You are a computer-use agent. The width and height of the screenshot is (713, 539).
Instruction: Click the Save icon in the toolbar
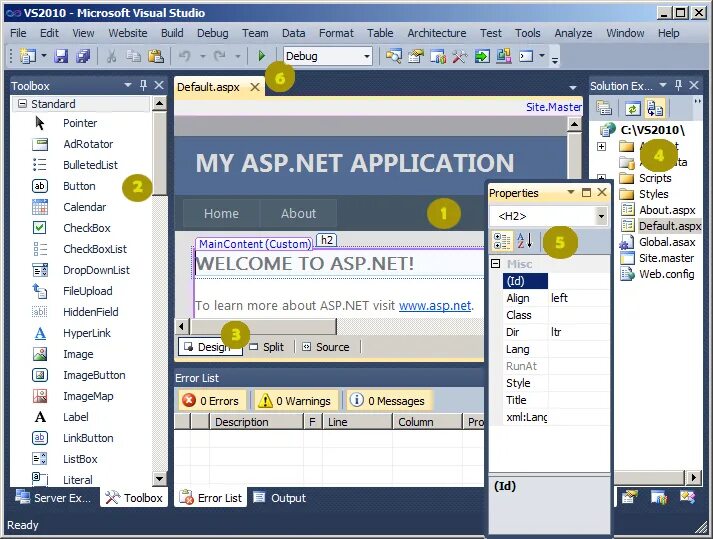point(61,56)
